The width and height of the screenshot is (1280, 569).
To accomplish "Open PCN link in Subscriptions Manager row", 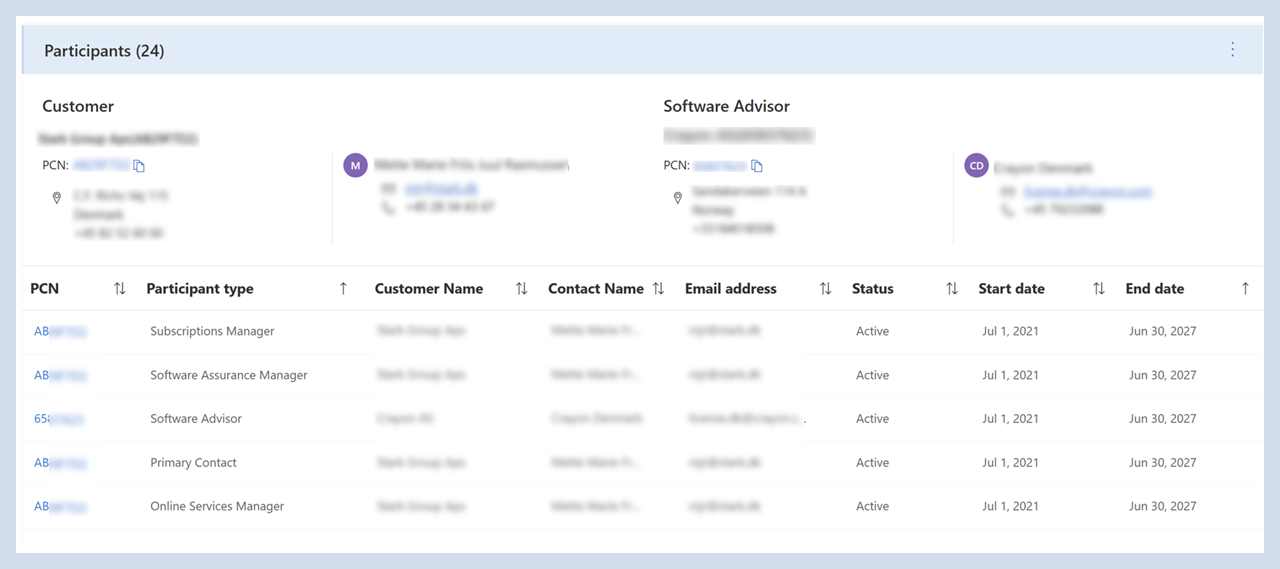I will (x=60, y=331).
